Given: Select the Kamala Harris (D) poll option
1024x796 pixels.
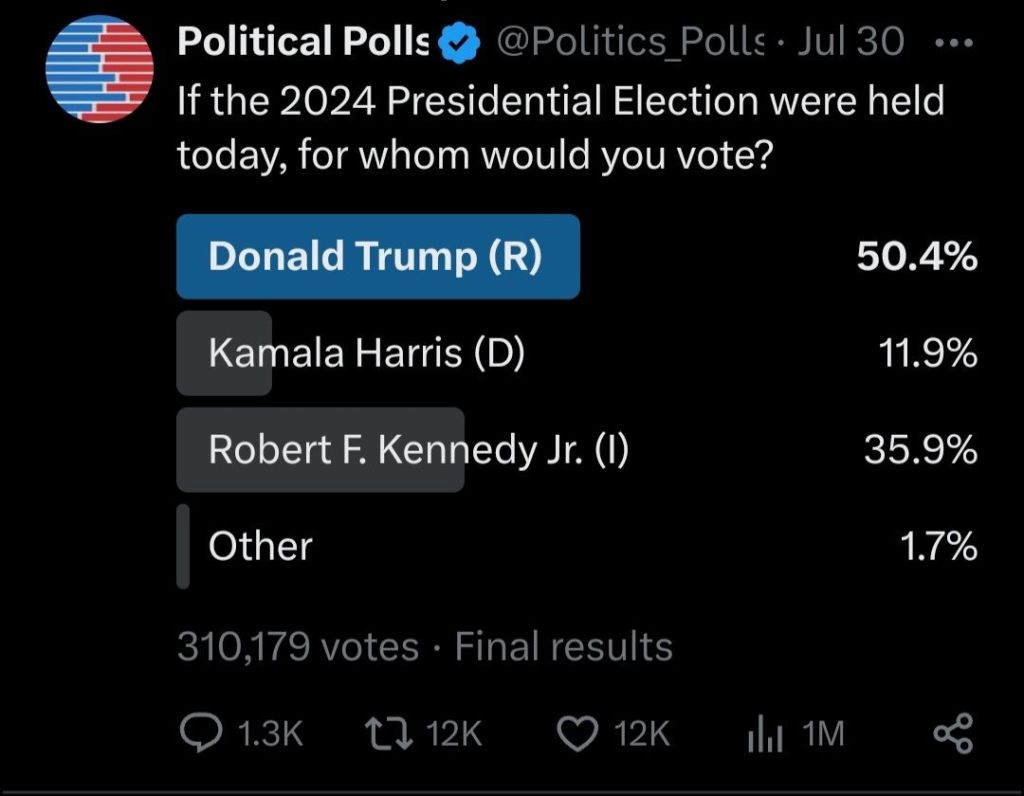Looking at the screenshot, I should click(366, 353).
